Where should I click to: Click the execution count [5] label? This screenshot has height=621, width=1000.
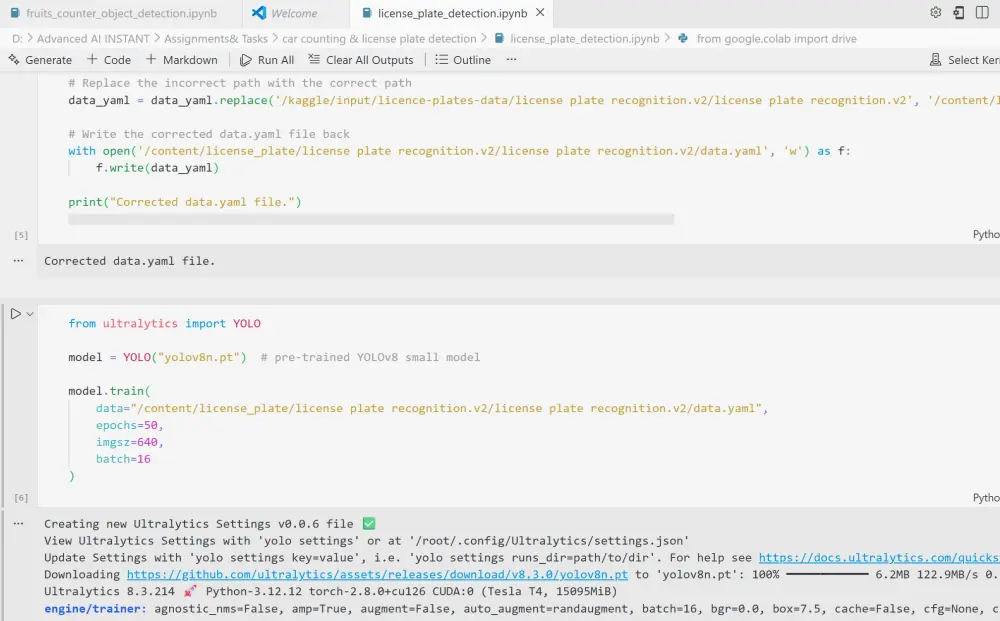pyautogui.click(x=21, y=235)
